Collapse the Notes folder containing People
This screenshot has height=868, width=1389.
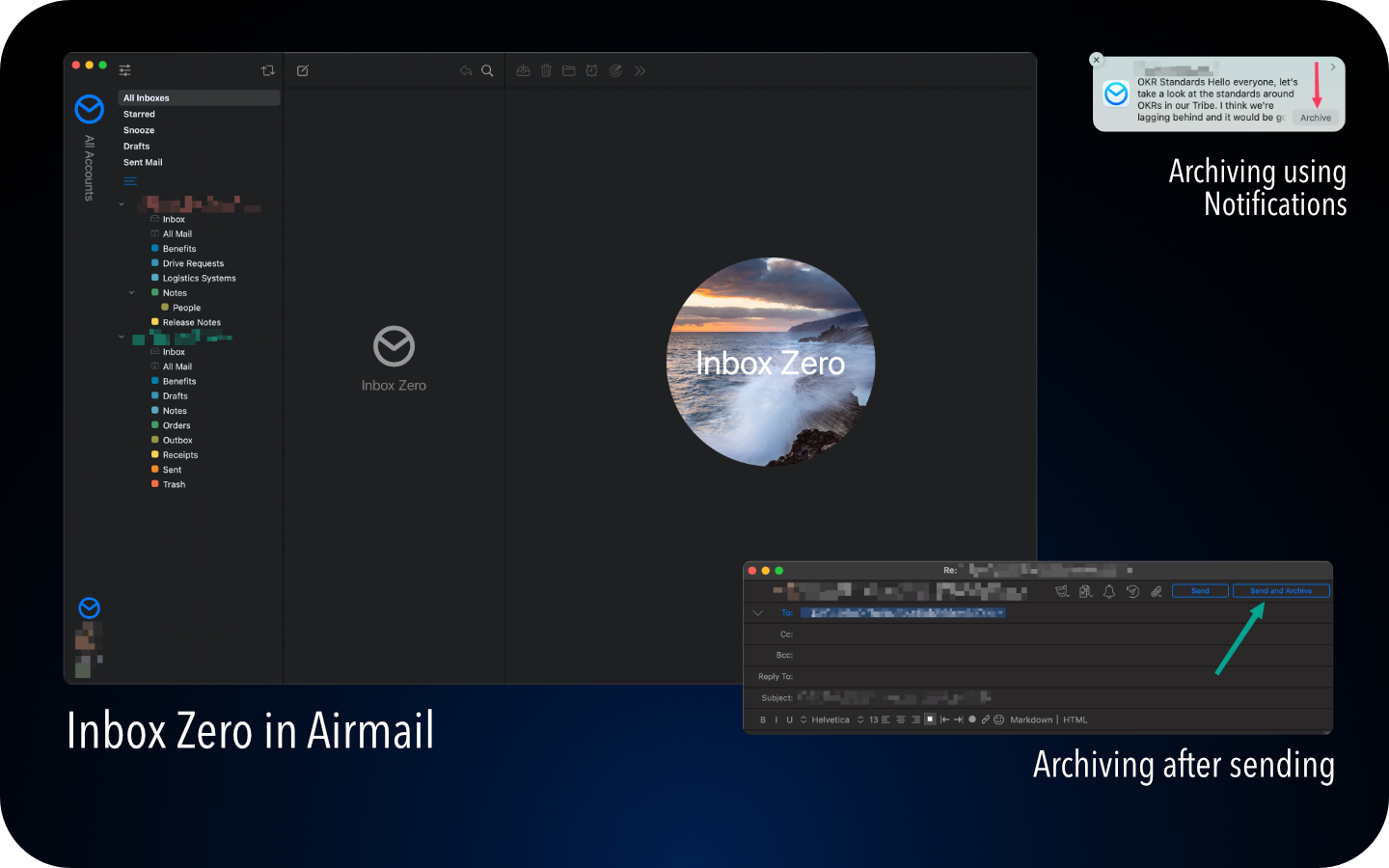132,292
